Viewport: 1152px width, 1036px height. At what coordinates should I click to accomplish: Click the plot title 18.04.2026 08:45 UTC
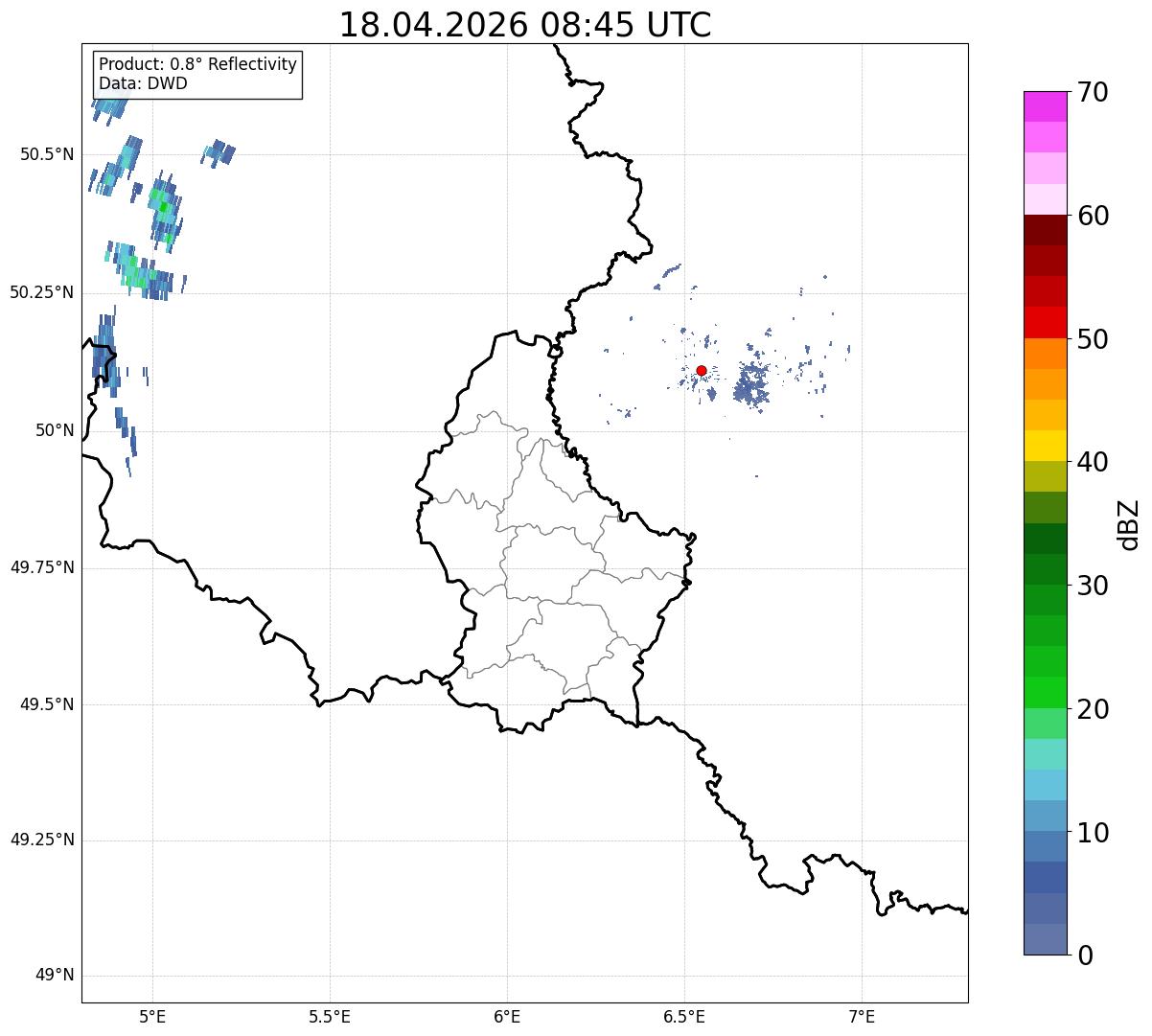click(525, 25)
